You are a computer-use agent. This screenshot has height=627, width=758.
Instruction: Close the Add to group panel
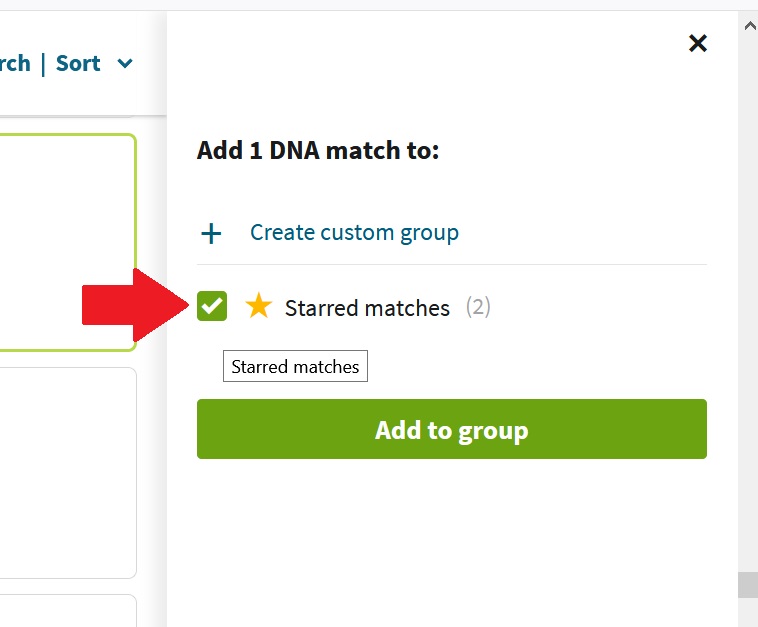(x=698, y=44)
